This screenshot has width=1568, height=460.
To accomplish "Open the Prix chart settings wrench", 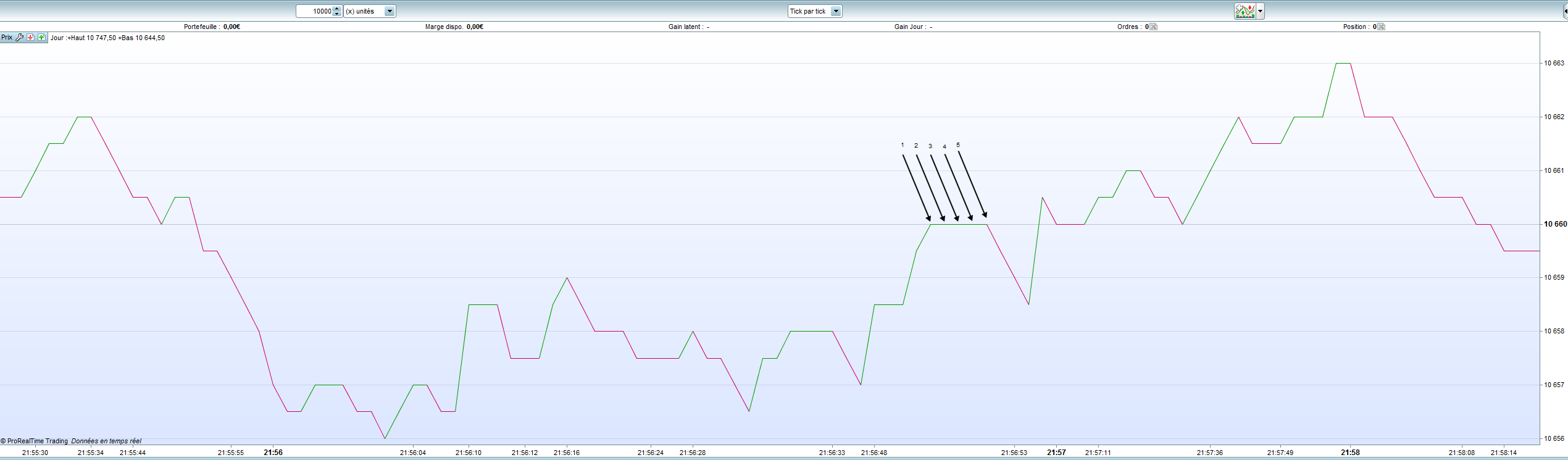I will 20,38.
